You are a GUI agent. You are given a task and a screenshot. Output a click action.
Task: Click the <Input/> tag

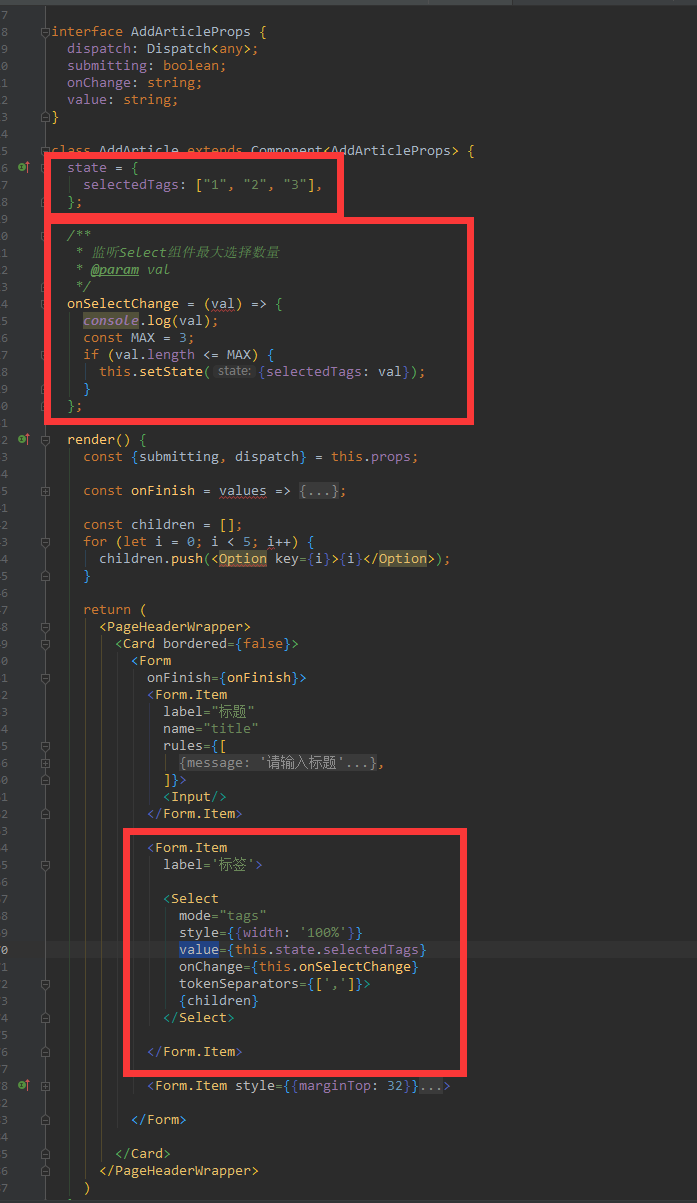pyautogui.click(x=195, y=796)
